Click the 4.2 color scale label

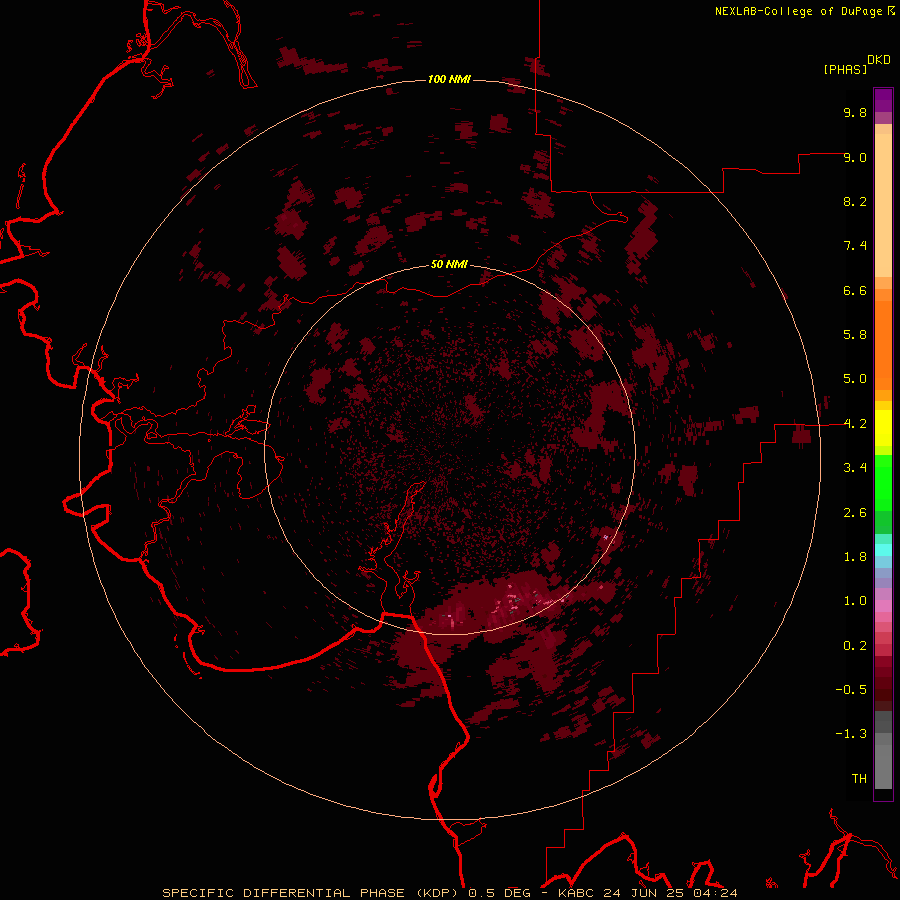click(x=855, y=424)
